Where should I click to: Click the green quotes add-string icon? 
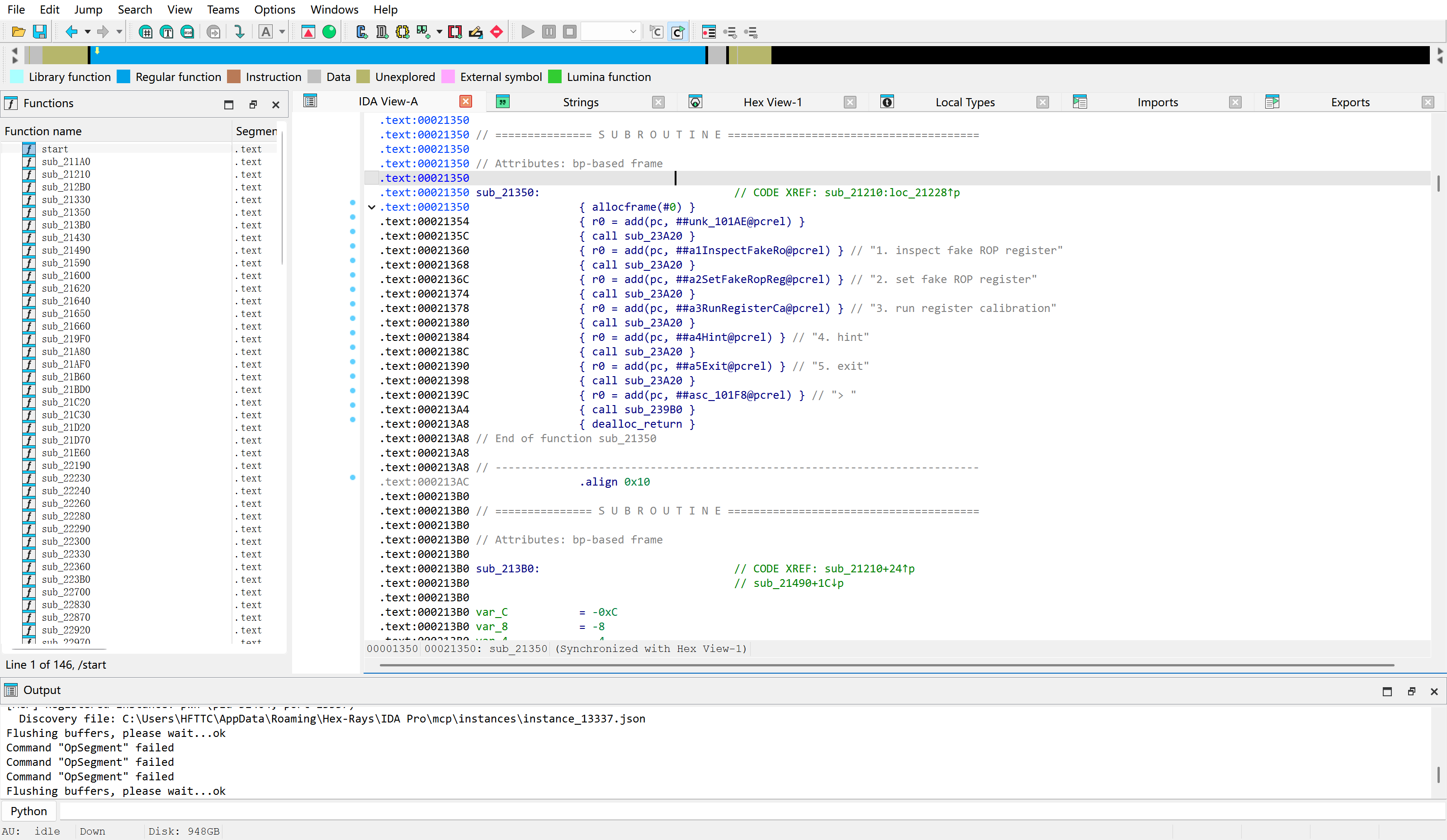423,32
